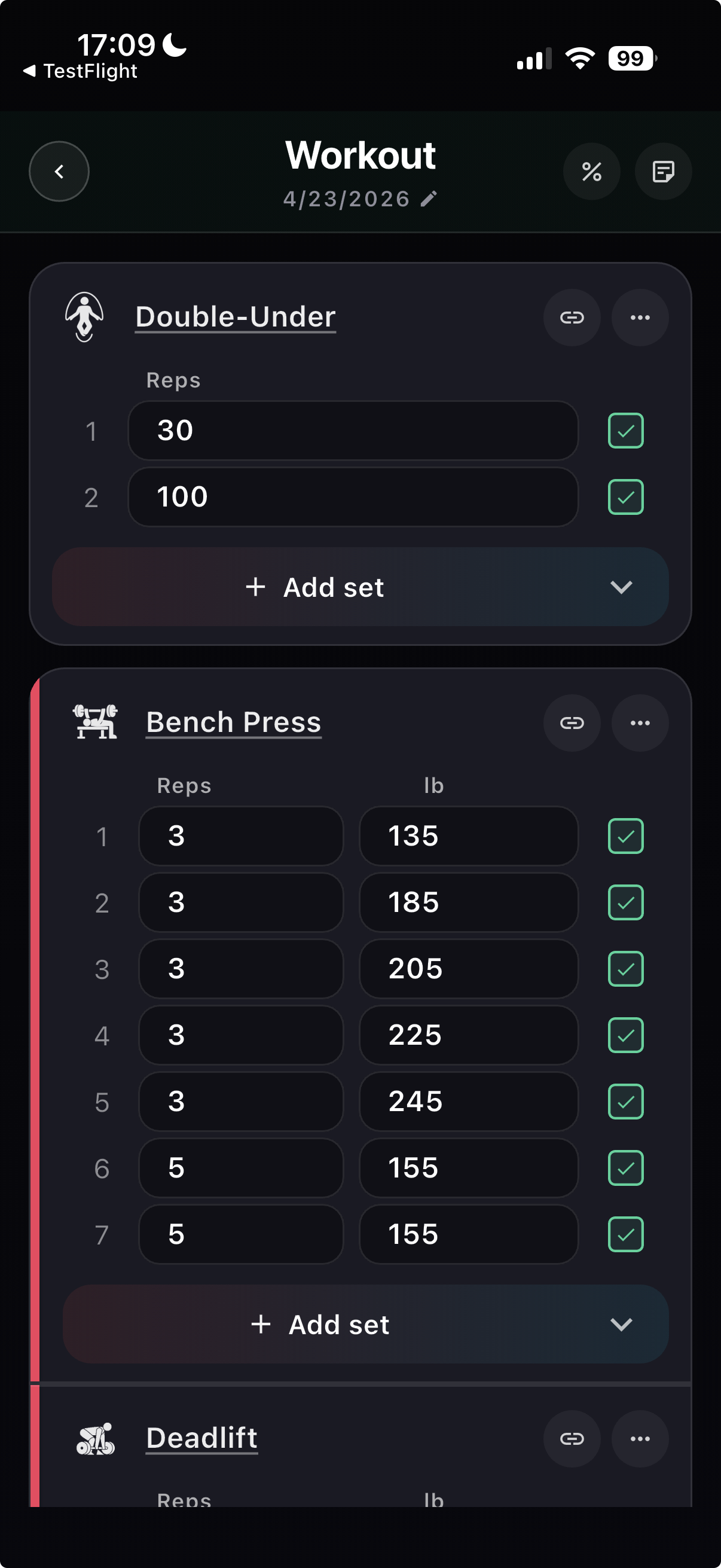Screen dimensions: 721x1568
Task: Open Deadlift more options menu
Action: point(640,1438)
